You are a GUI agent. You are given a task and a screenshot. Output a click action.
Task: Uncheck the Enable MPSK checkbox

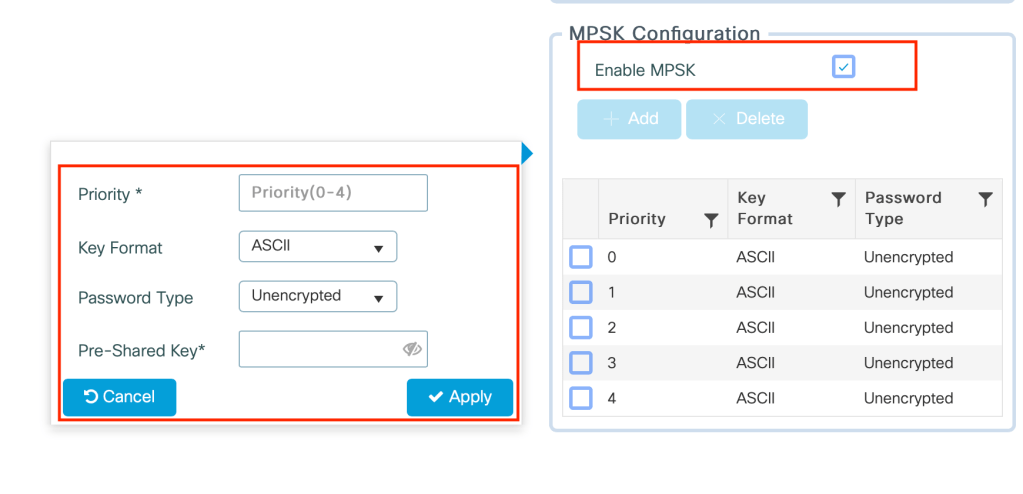point(844,67)
